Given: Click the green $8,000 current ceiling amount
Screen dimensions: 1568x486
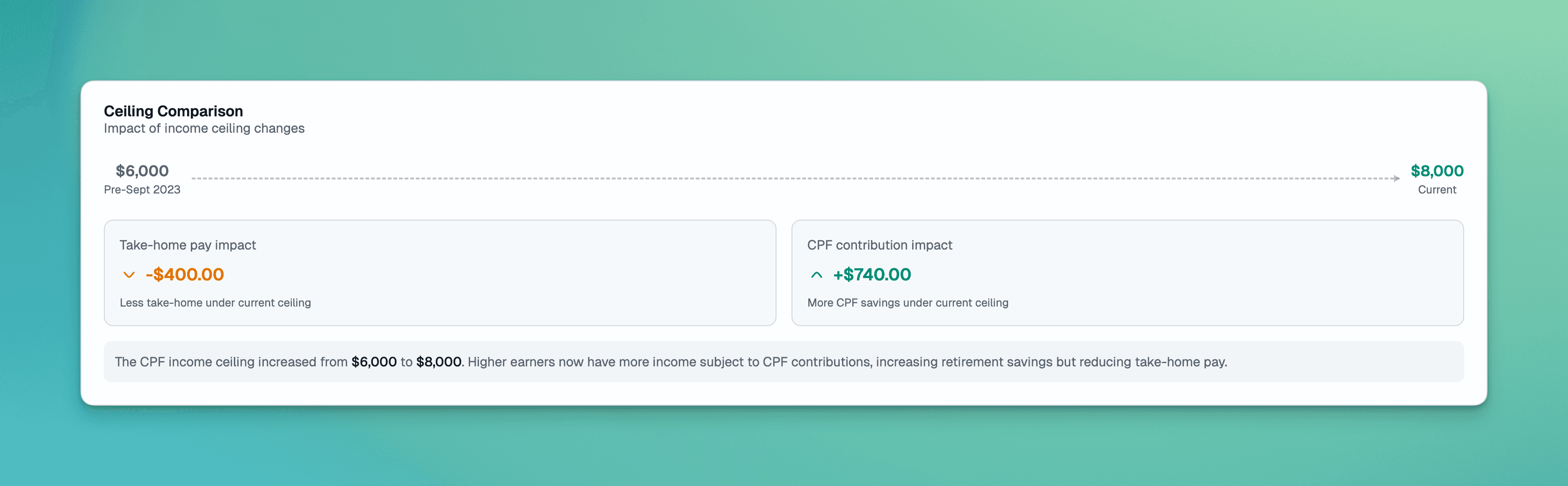Looking at the screenshot, I should coord(1437,171).
